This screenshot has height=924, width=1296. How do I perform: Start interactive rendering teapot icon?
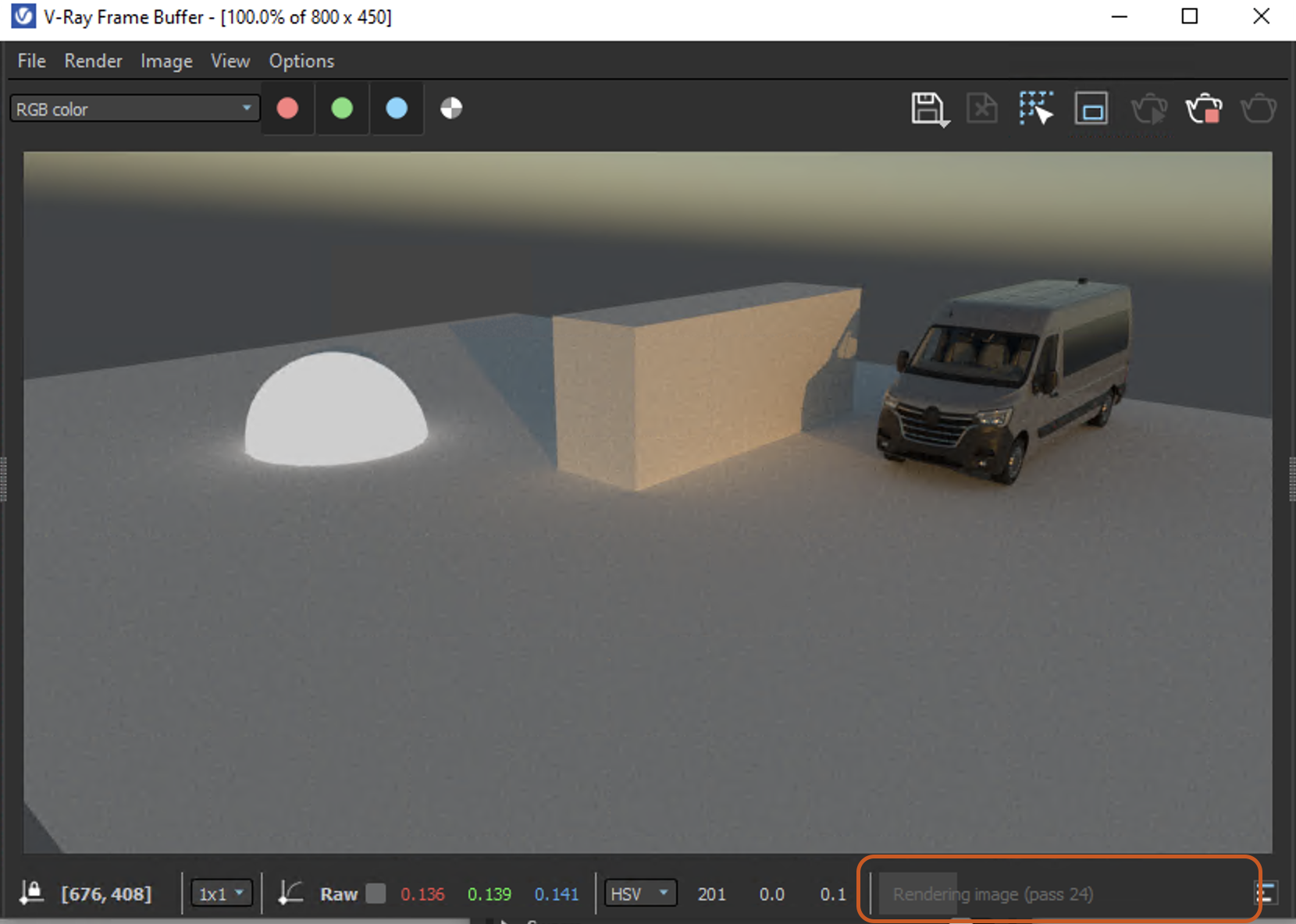pos(1149,109)
